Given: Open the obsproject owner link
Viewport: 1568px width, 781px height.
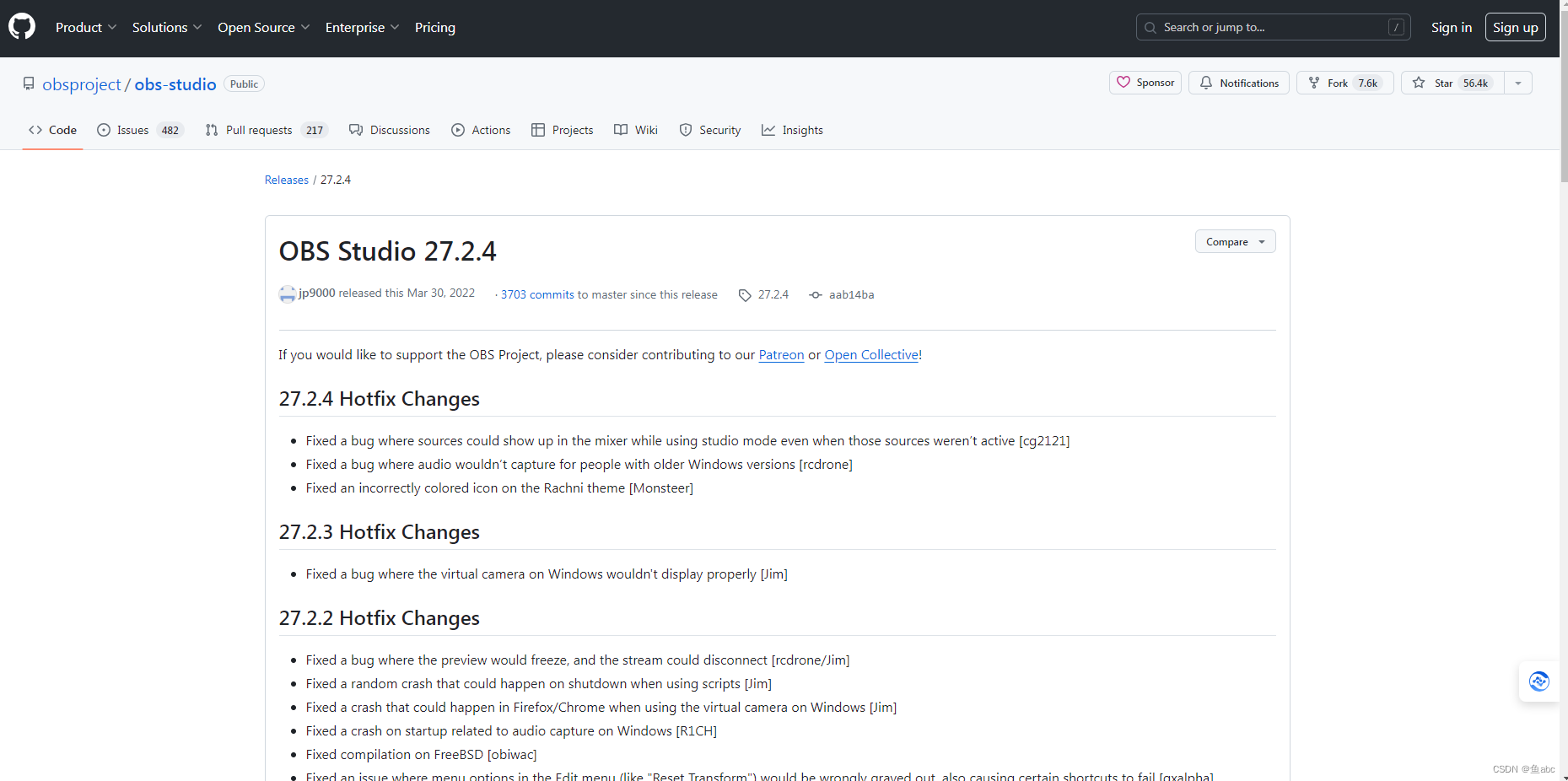Looking at the screenshot, I should [x=82, y=84].
